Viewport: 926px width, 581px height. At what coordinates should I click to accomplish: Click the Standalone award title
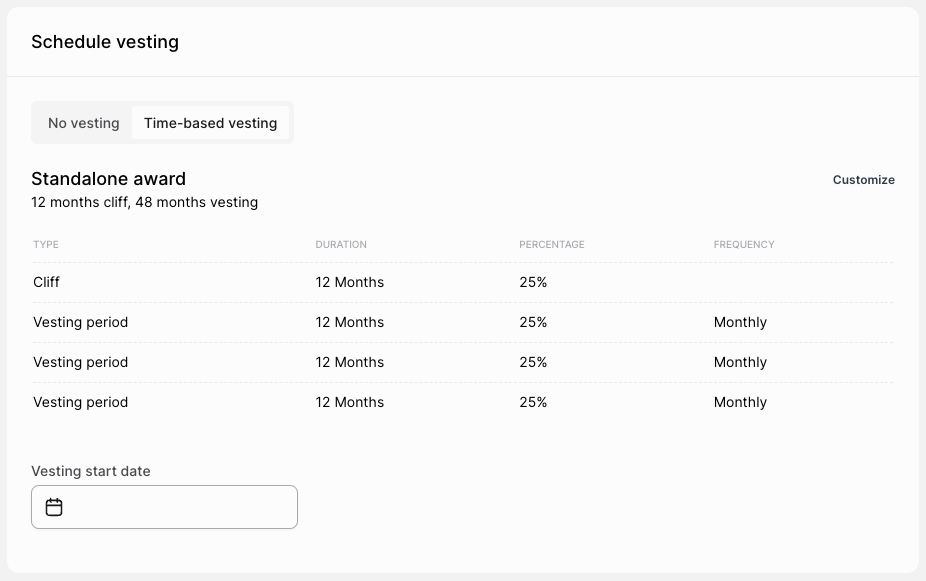[x=109, y=179]
